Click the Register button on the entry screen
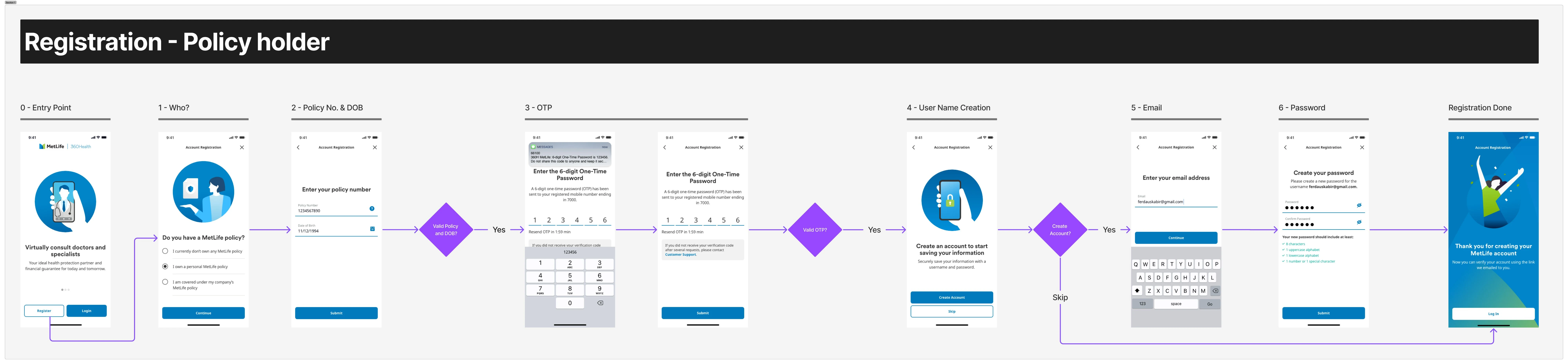Screen dimensions: 1568x364 [44, 311]
